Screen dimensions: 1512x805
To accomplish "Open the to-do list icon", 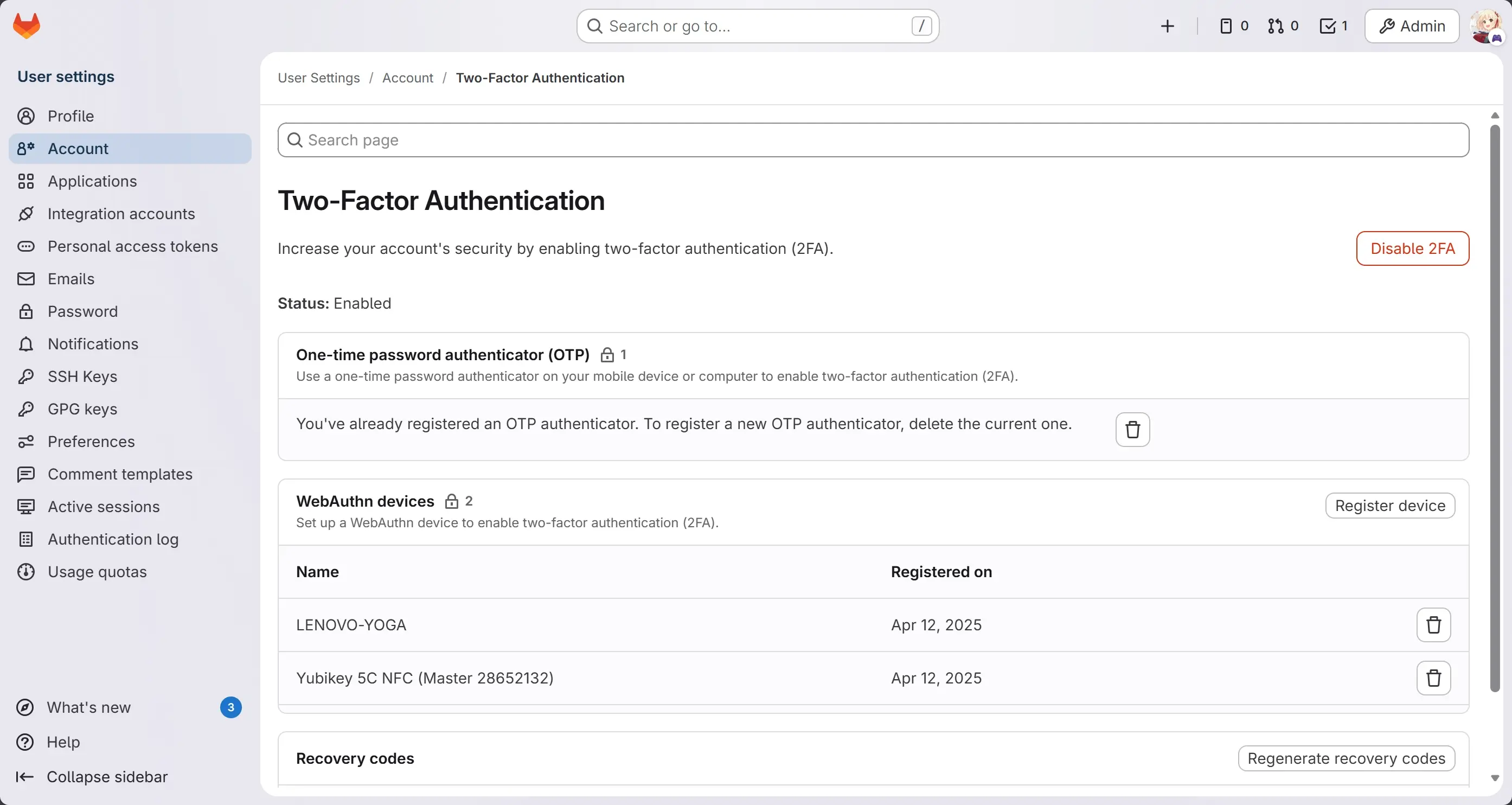I will (1333, 26).
